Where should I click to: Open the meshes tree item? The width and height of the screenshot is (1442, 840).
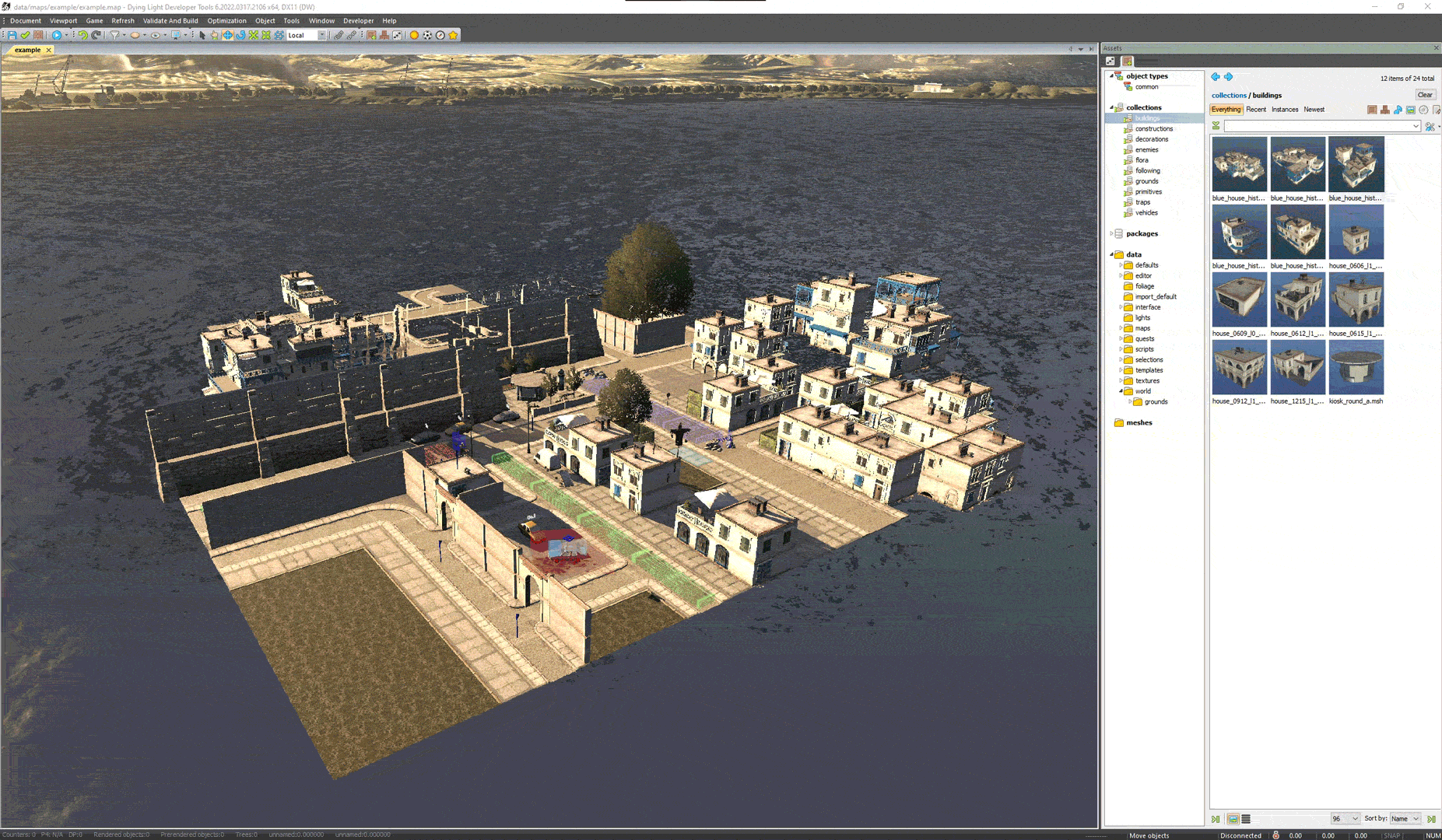coord(1139,423)
